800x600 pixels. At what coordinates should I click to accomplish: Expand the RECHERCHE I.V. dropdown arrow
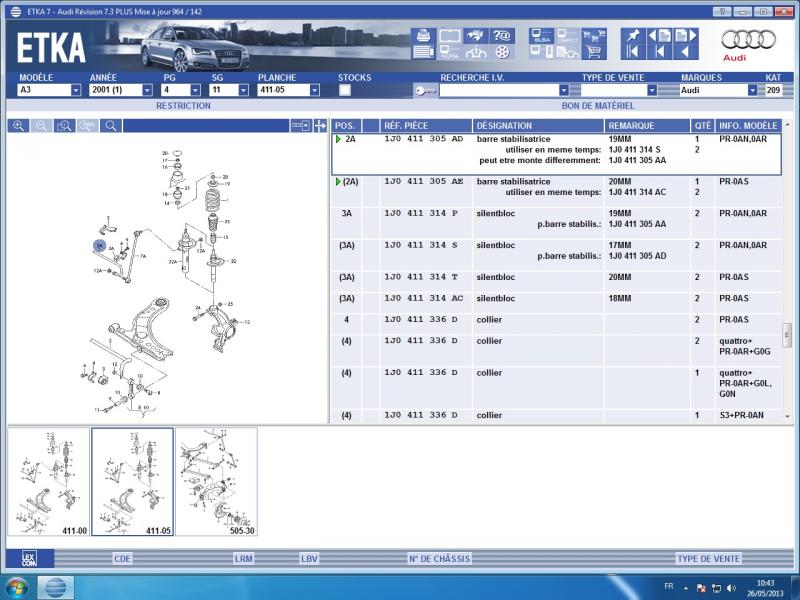click(564, 90)
